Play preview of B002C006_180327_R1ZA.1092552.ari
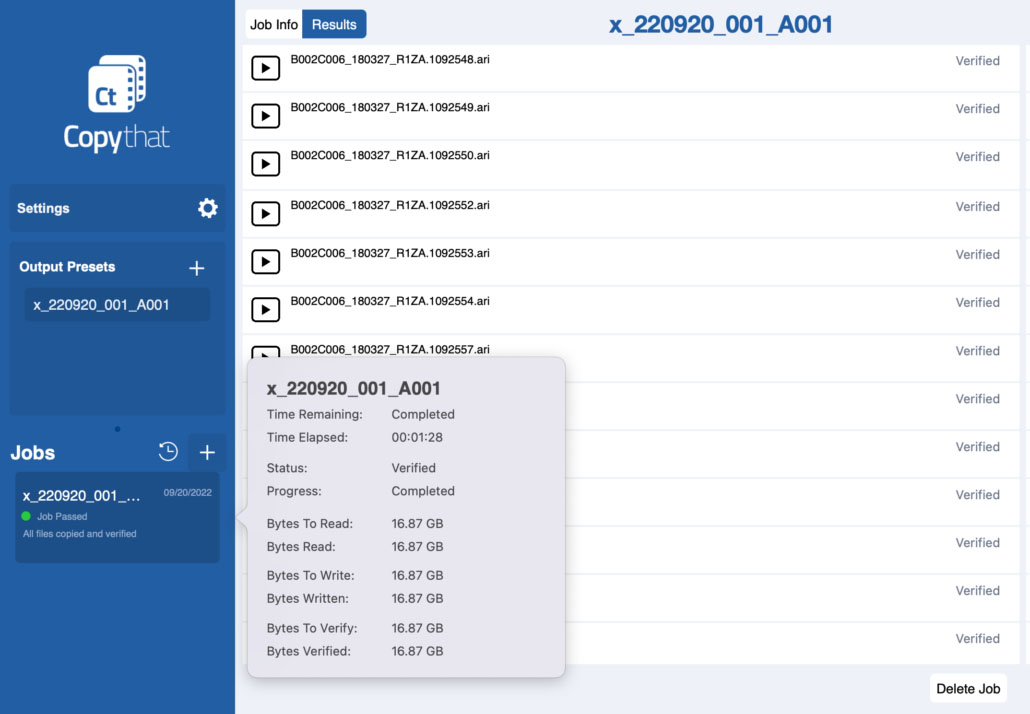 (265, 213)
